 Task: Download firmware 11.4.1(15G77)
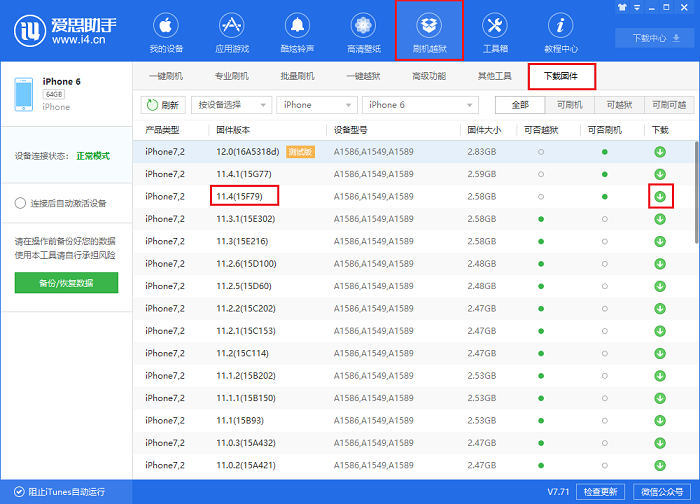(x=660, y=174)
